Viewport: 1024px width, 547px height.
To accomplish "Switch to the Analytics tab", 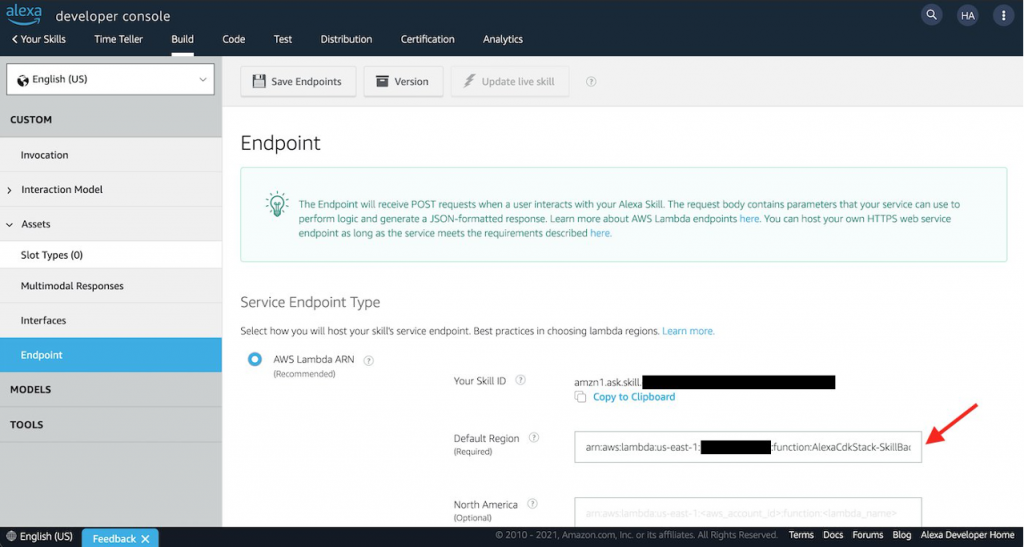I will pyautogui.click(x=503, y=39).
